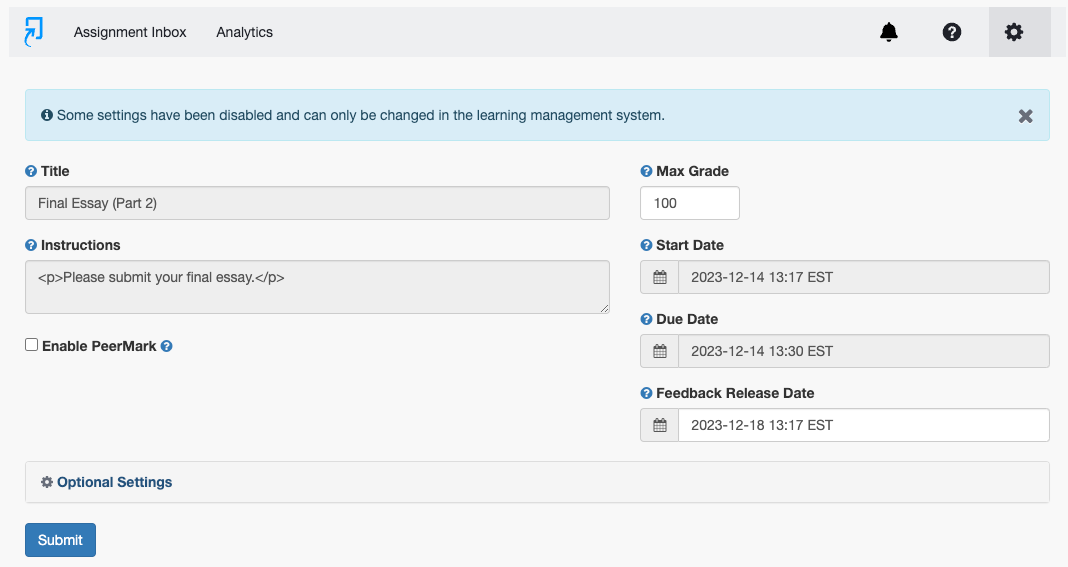Viewport: 1068px width, 567px height.
Task: Click the info icon in the alert banner
Action: (x=46, y=115)
